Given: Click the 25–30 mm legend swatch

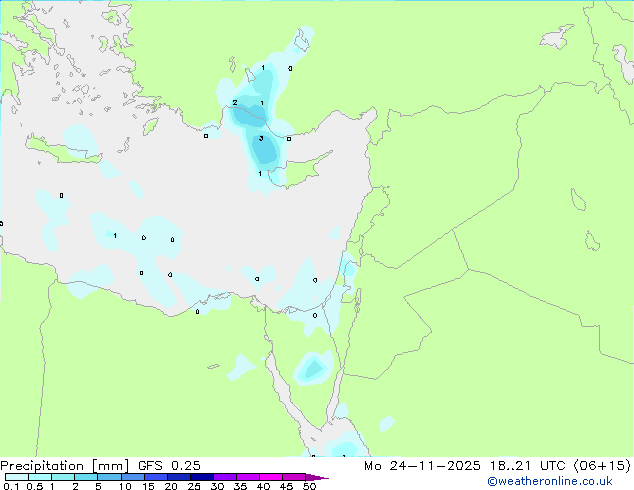Looking at the screenshot, I should click(x=202, y=477).
